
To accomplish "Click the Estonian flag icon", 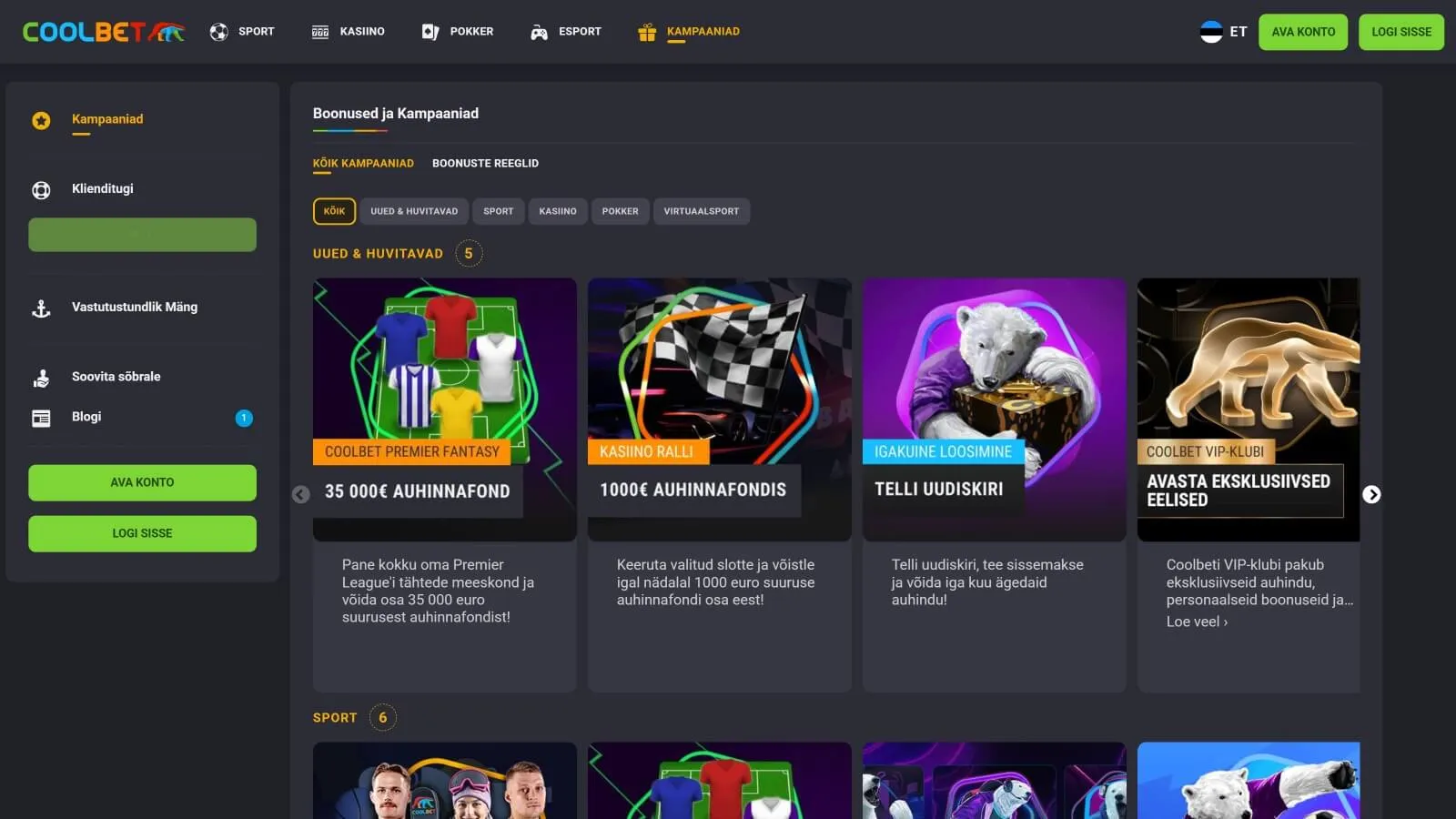I will (x=1211, y=32).
